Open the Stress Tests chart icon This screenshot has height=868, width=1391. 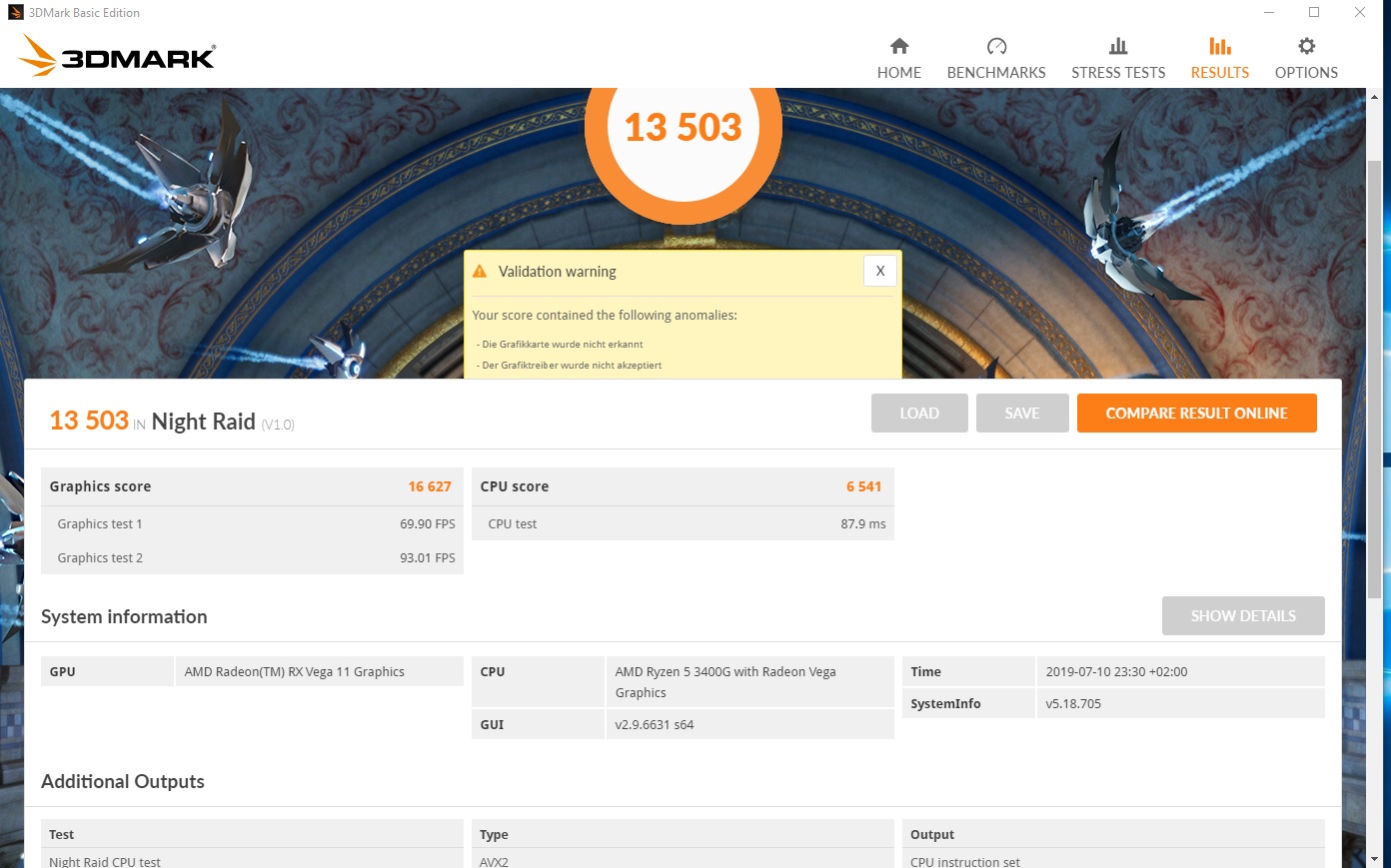point(1118,46)
